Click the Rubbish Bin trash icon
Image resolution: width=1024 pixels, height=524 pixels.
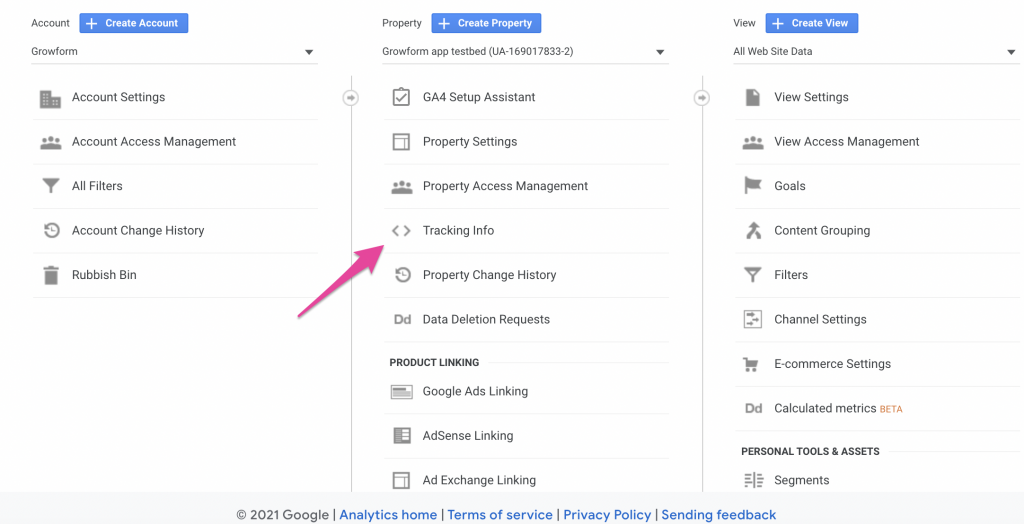tap(50, 275)
